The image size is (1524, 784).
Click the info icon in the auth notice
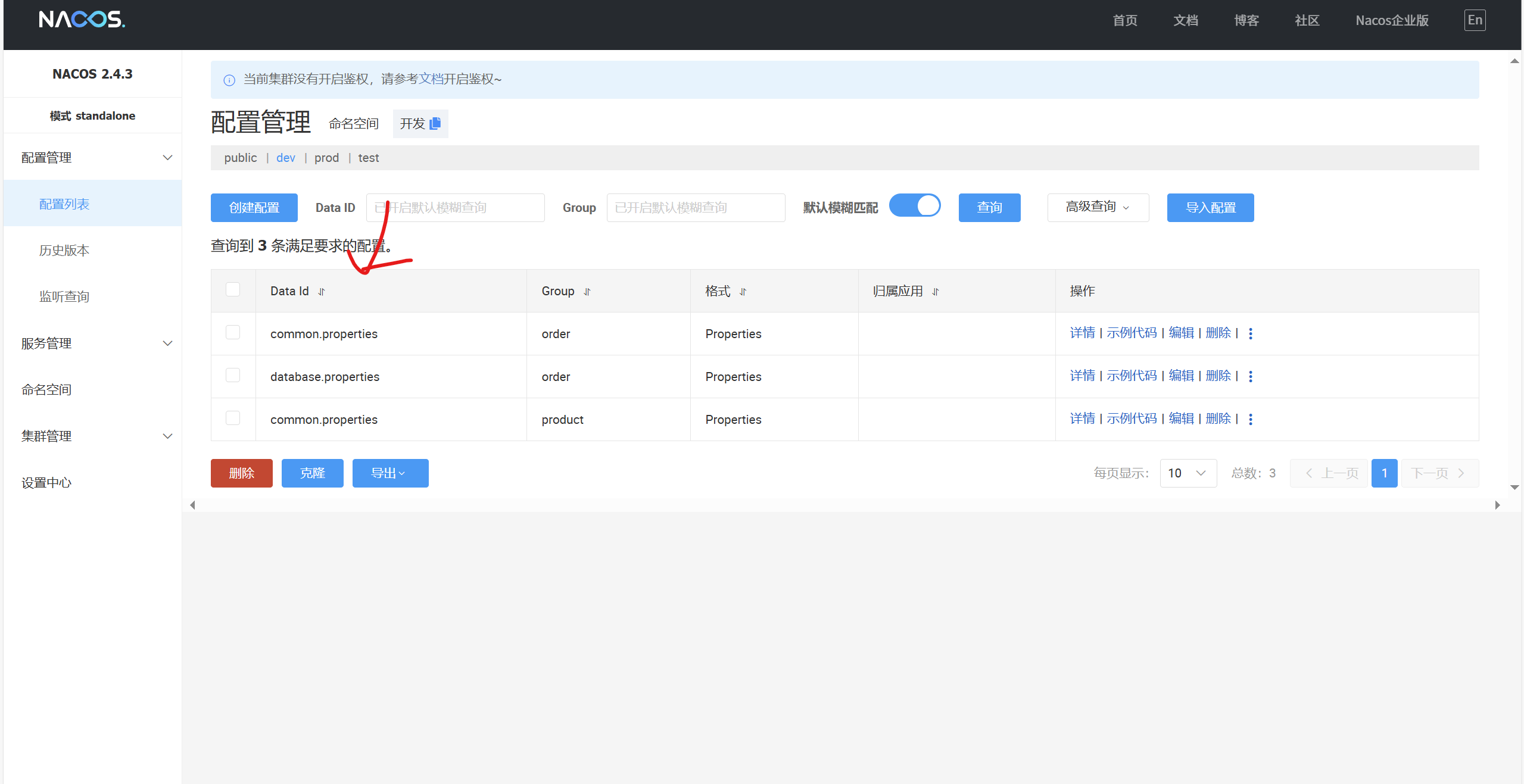click(229, 80)
